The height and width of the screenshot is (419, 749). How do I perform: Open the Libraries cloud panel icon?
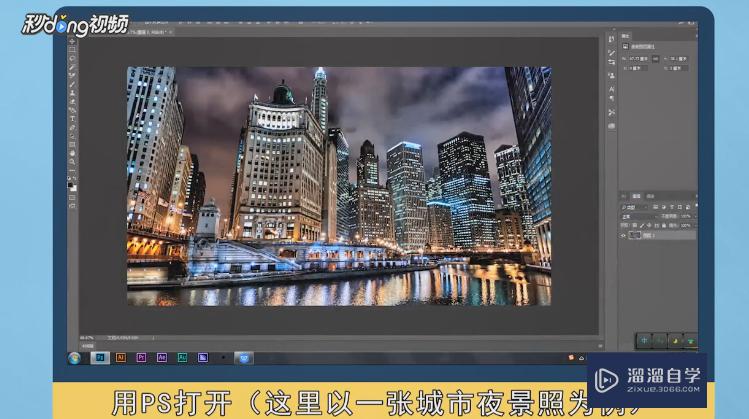(611, 126)
